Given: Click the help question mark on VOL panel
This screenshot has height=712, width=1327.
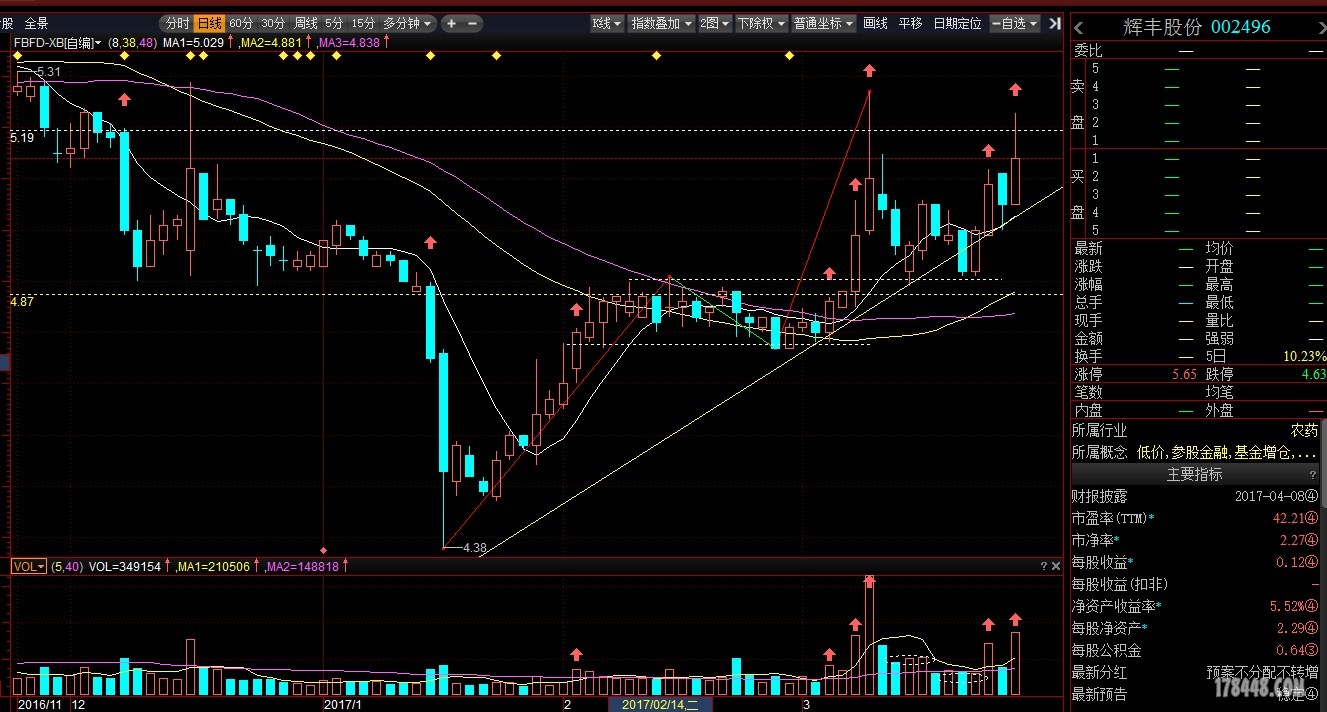Looking at the screenshot, I should [1043, 566].
